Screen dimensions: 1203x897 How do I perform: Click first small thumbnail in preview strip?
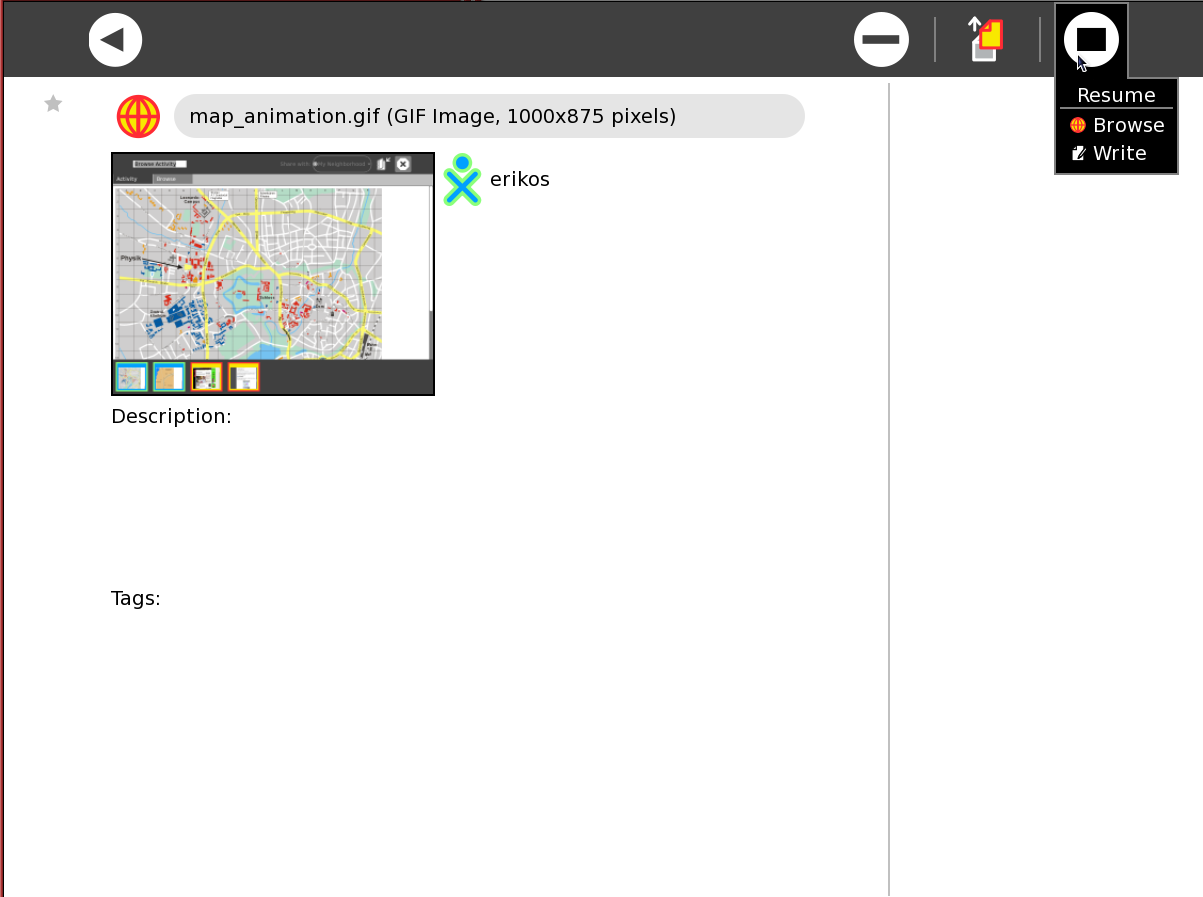[x=131, y=377]
